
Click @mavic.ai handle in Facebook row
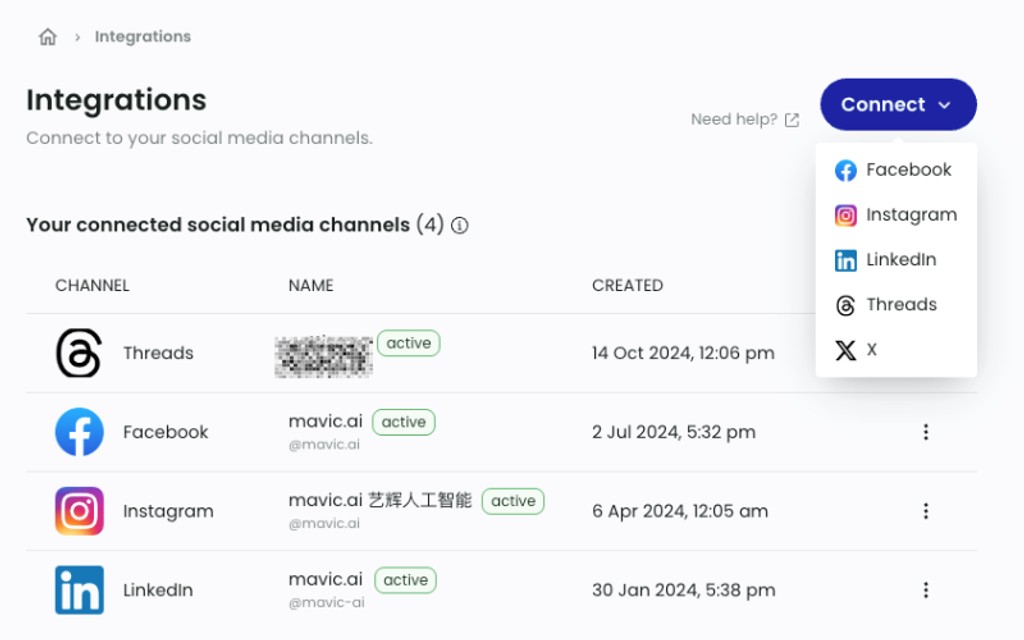point(324,445)
